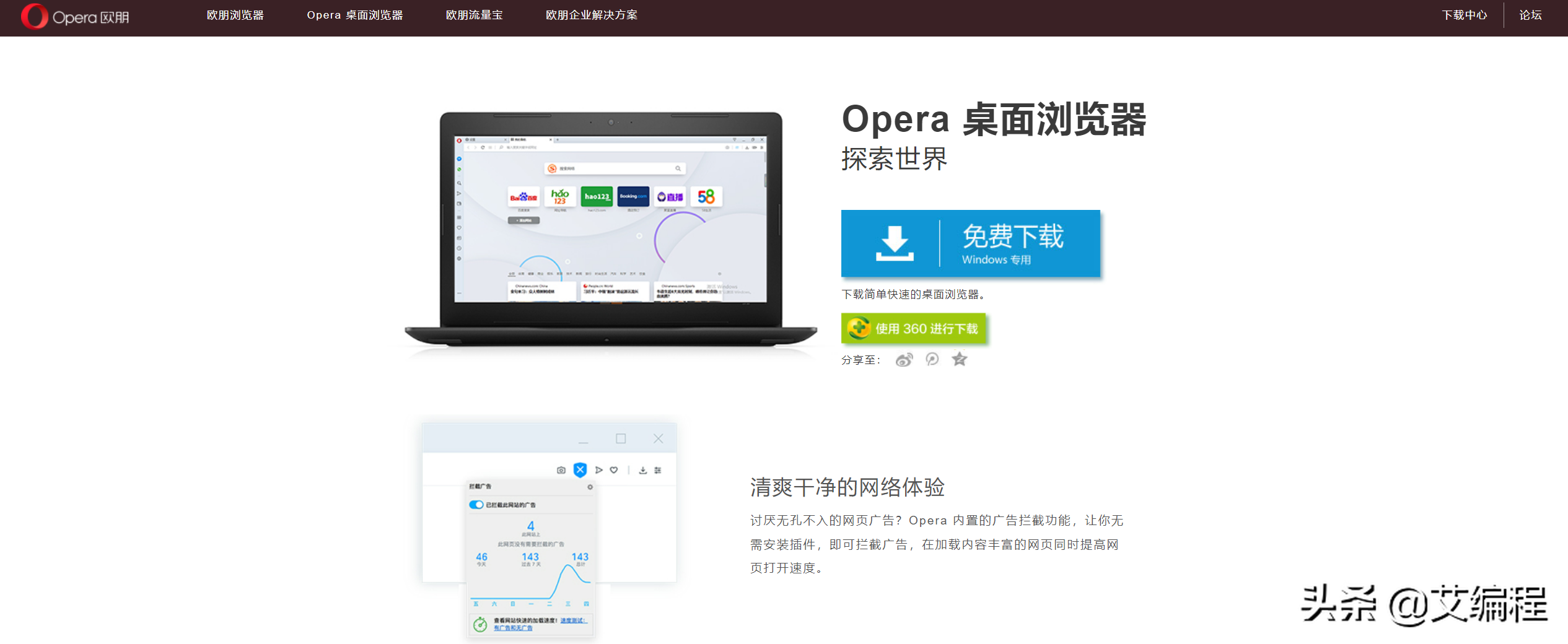Click the Booking.com tile on laptop screen
This screenshot has width=1568, height=644.
pyautogui.click(x=633, y=197)
